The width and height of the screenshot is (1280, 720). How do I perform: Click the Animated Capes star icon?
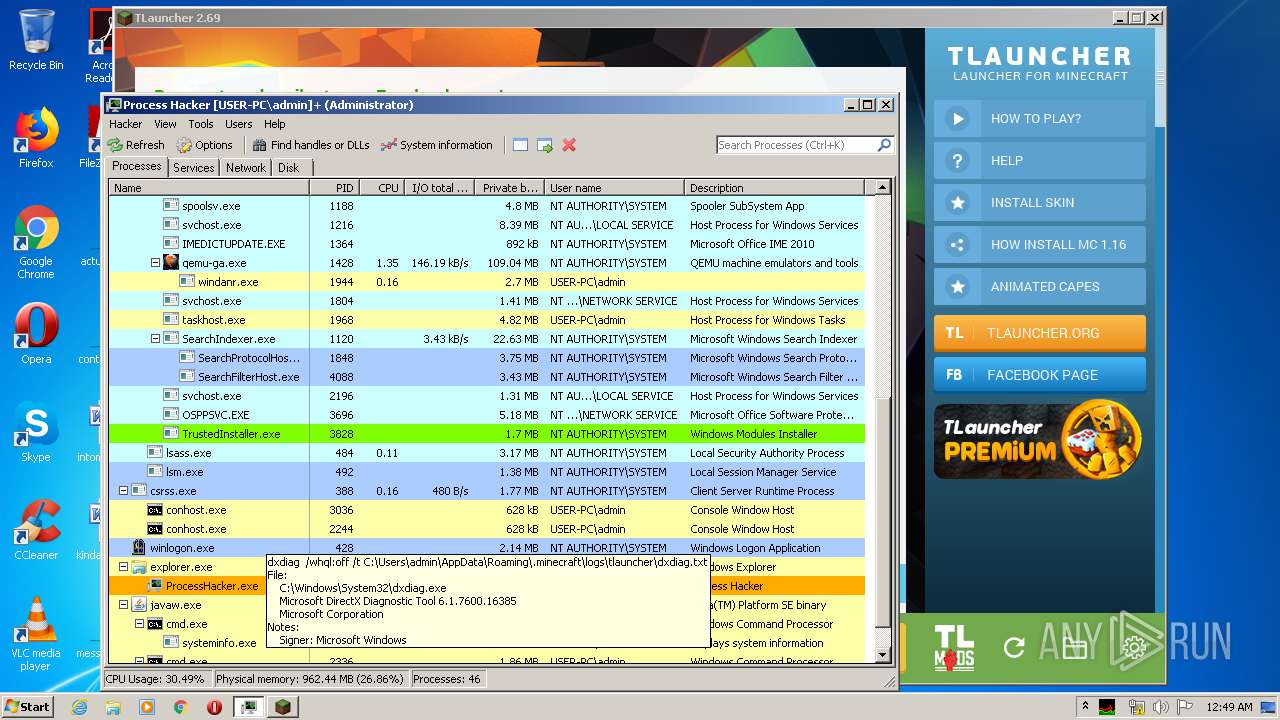957,286
